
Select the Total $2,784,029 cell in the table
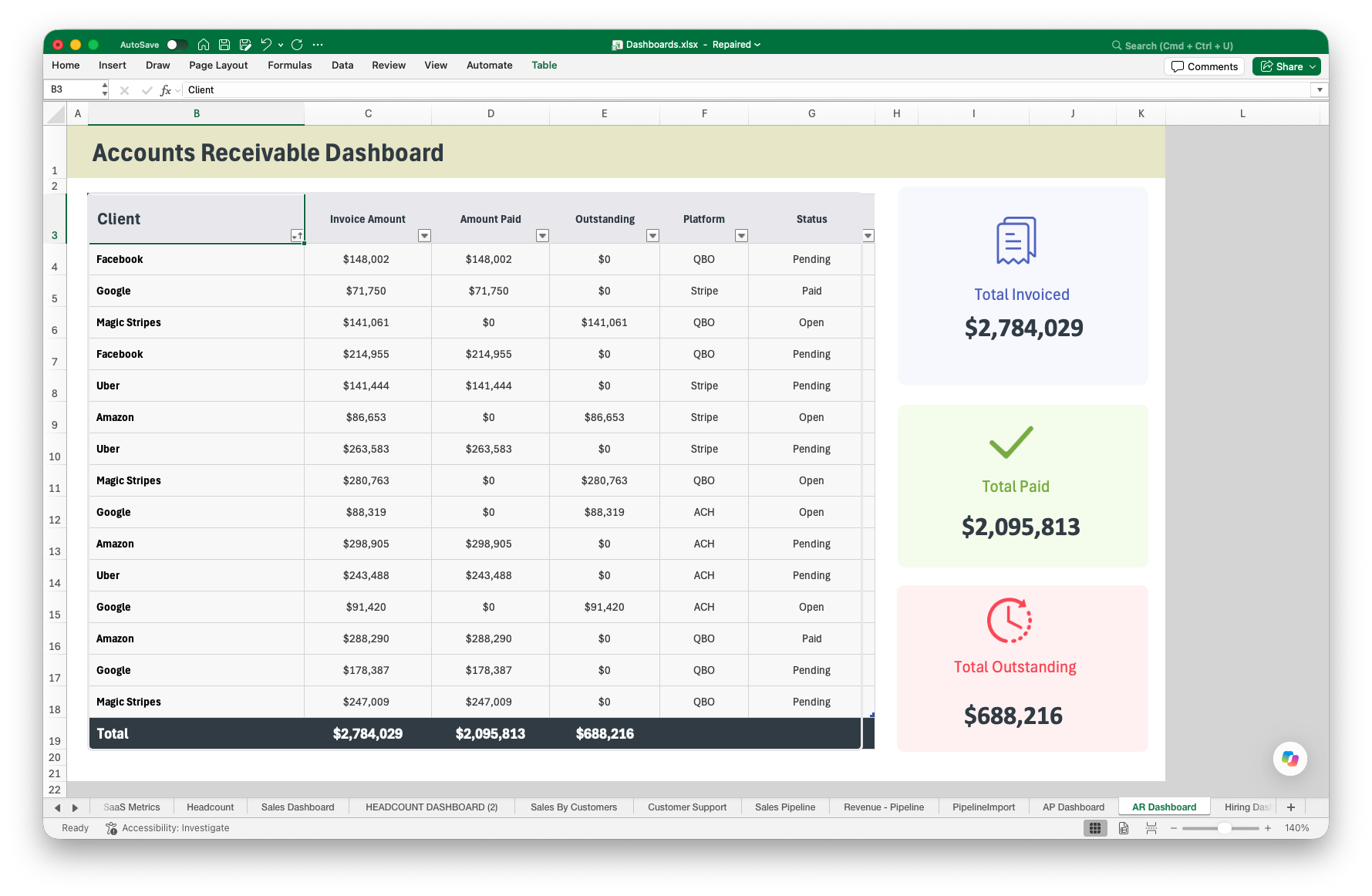point(368,734)
